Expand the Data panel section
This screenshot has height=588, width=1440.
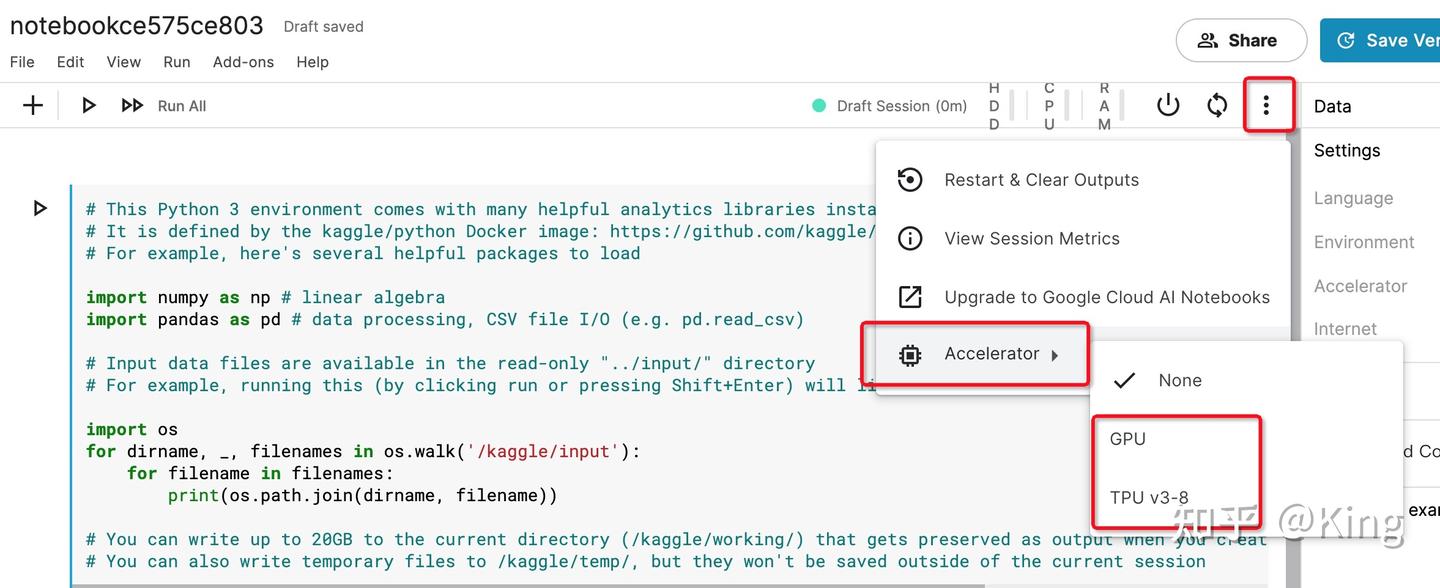[x=1332, y=106]
